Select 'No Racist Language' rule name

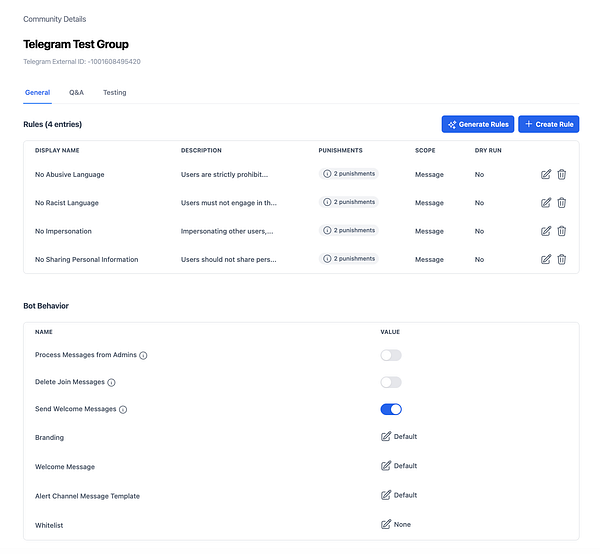coord(67,203)
